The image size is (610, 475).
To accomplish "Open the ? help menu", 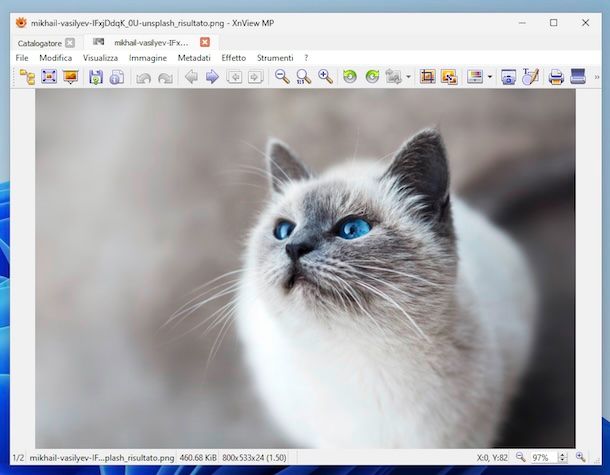I will pos(306,58).
